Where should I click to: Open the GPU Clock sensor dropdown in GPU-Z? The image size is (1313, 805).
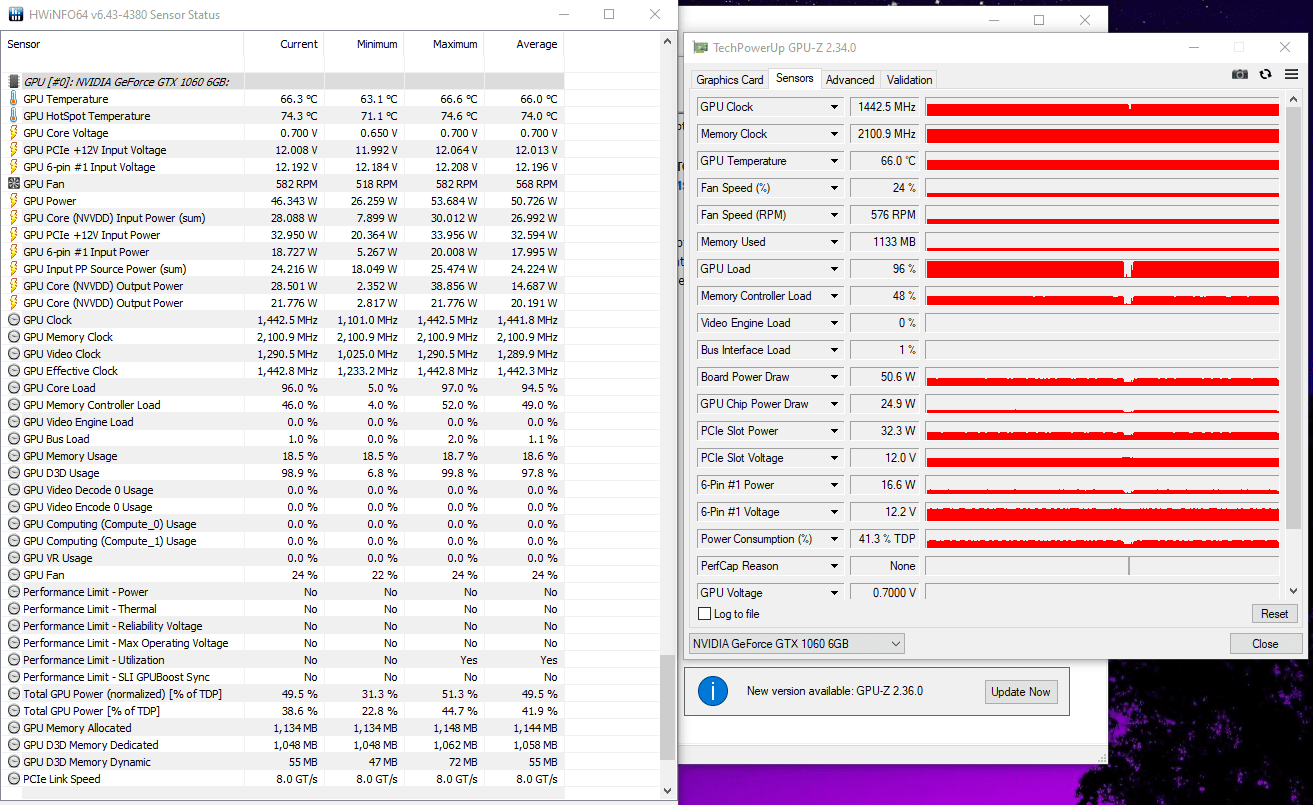click(x=834, y=107)
